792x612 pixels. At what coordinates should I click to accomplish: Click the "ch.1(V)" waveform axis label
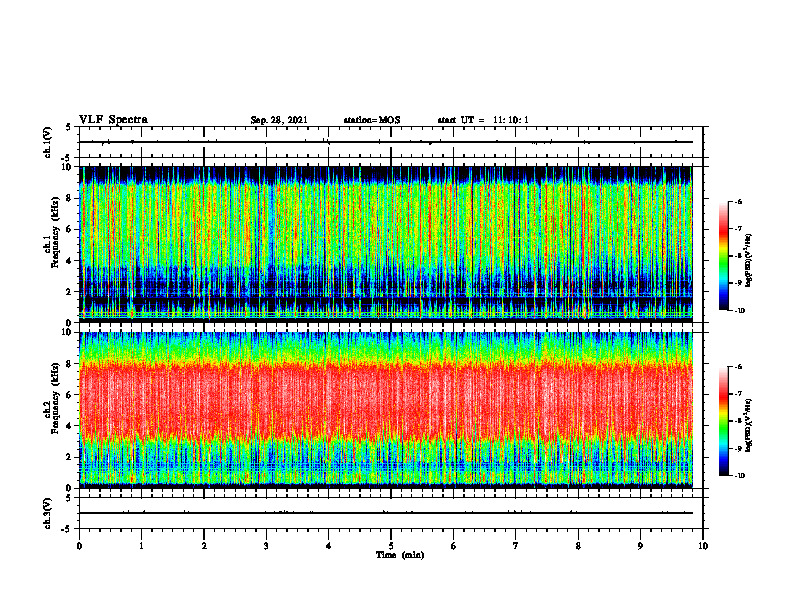pos(48,142)
